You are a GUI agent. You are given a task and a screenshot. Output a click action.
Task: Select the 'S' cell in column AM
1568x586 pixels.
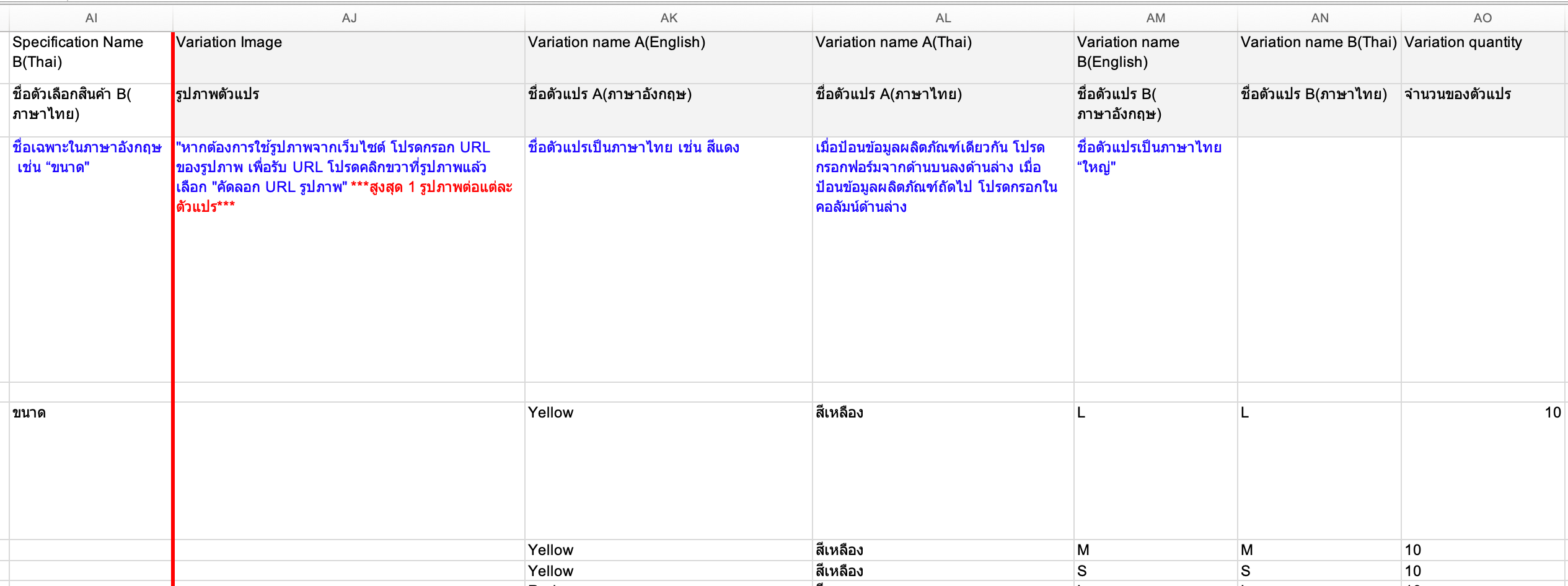(x=1156, y=571)
